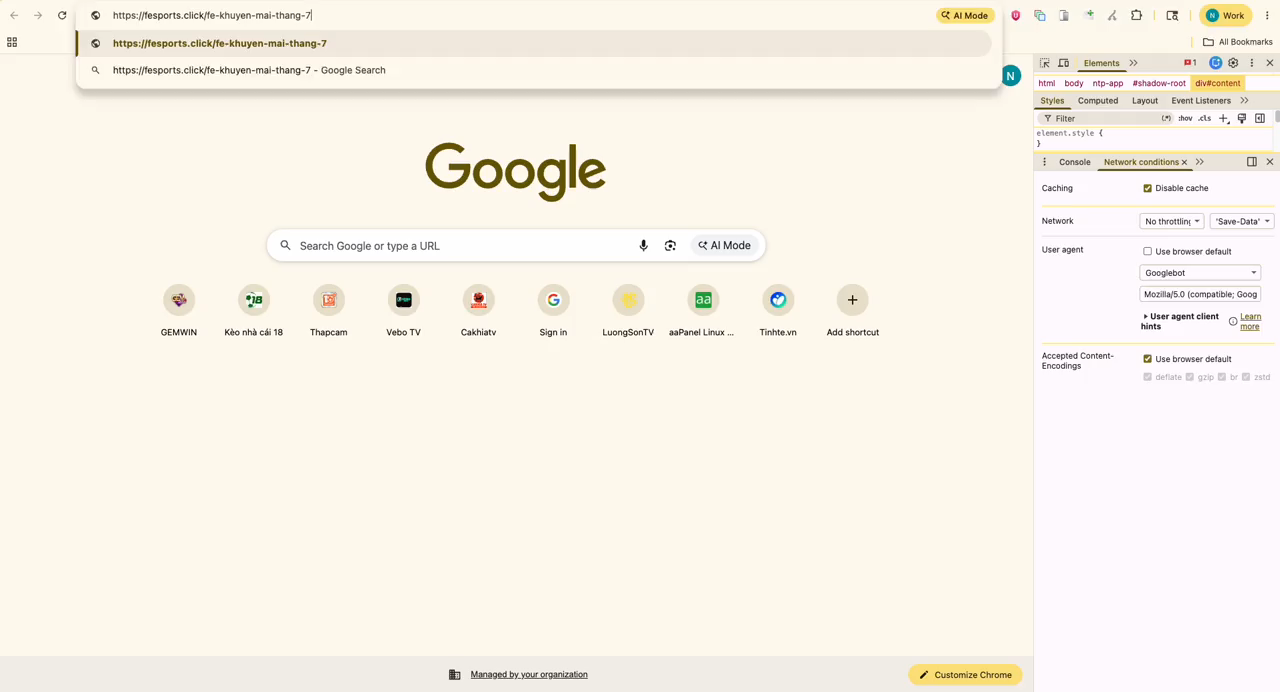Select the Styles tab
The width and height of the screenshot is (1280, 692).
click(1052, 100)
